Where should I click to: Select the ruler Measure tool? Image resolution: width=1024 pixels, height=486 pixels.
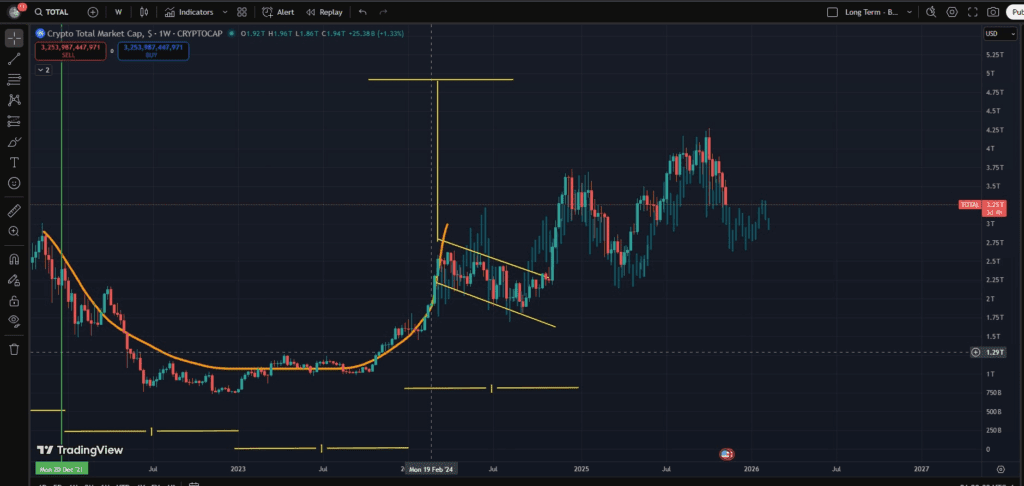[x=14, y=210]
